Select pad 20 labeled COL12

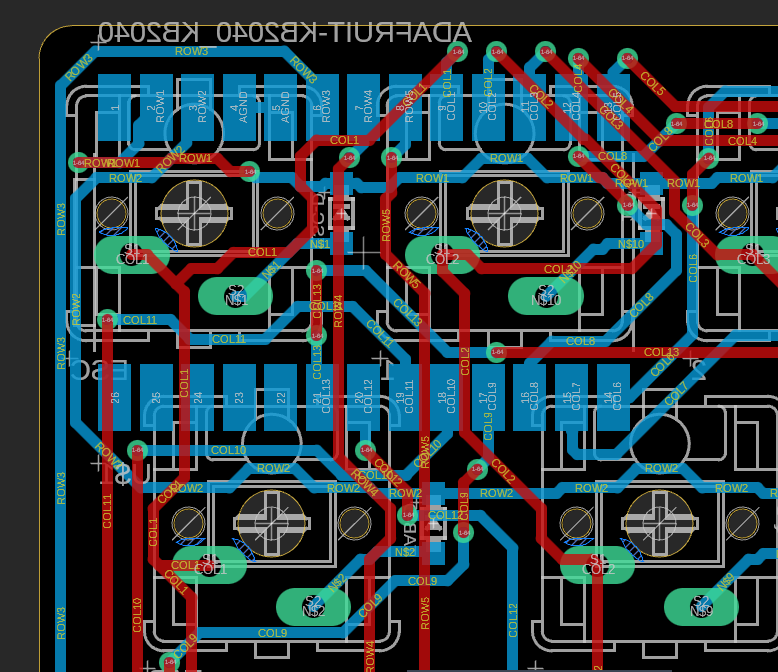[x=364, y=397]
